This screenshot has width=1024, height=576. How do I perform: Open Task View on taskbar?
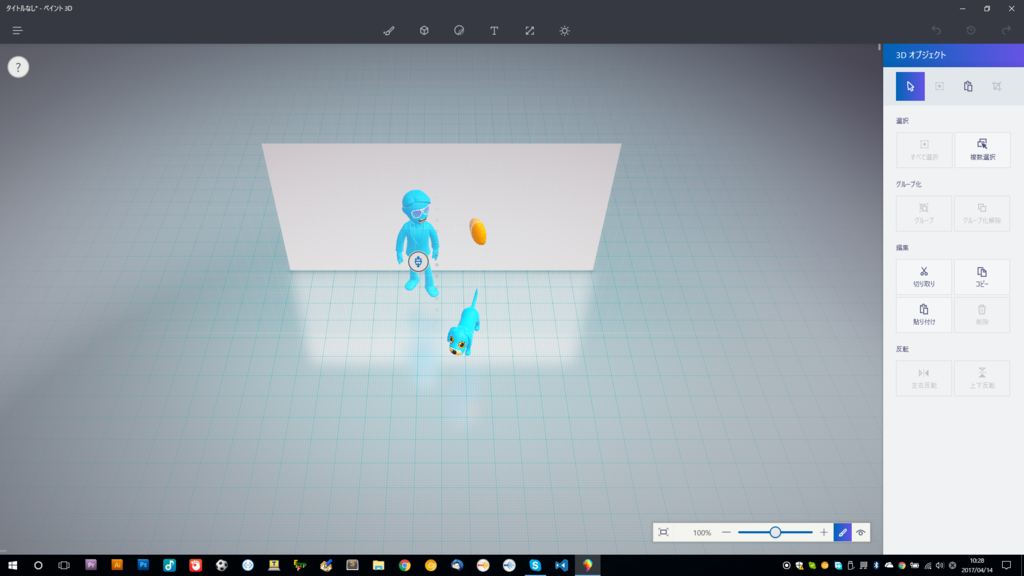coord(64,565)
